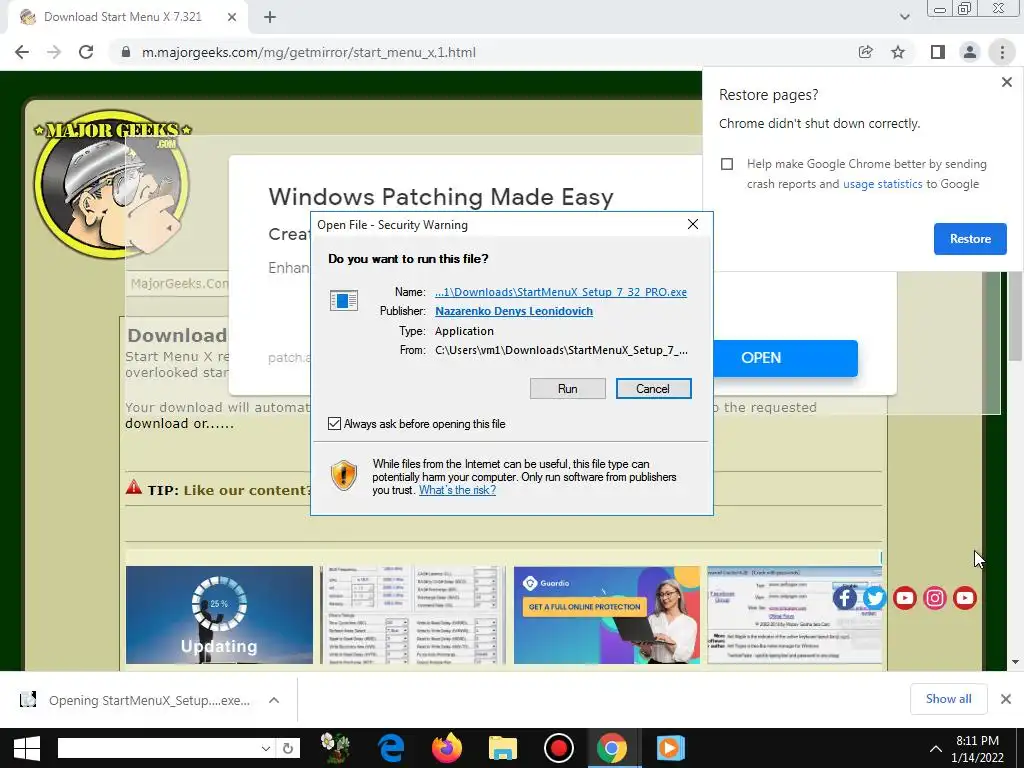Click Chrome's back arrow

point(22,52)
